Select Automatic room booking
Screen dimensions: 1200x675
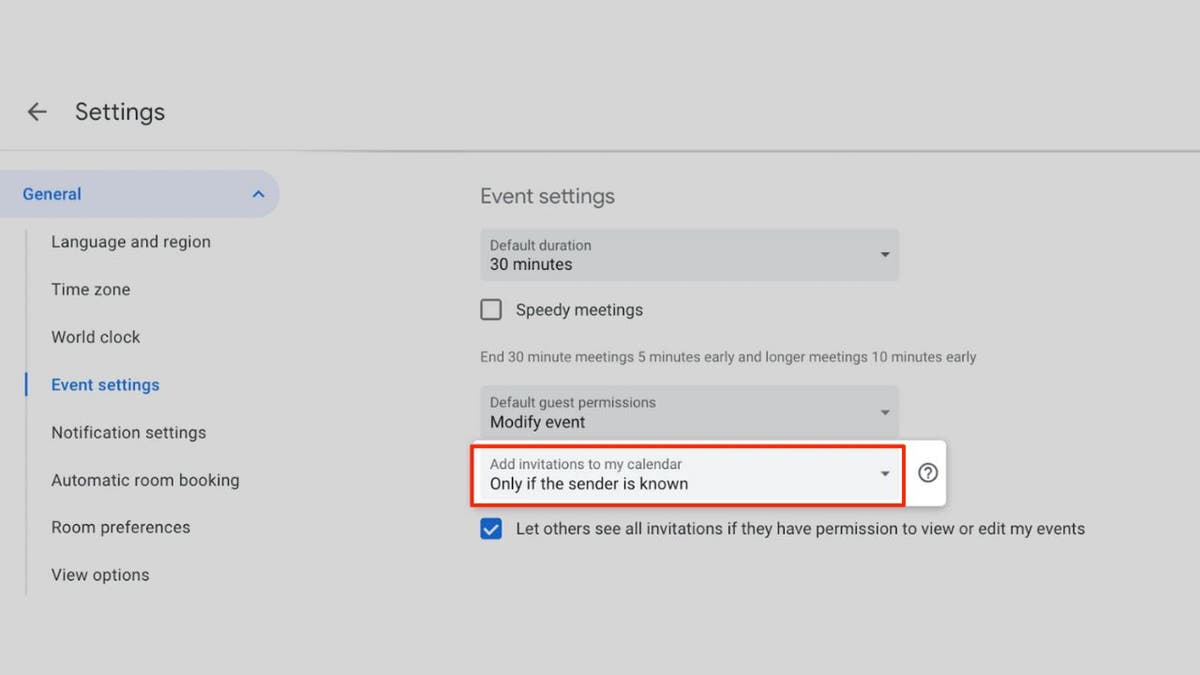(x=145, y=480)
